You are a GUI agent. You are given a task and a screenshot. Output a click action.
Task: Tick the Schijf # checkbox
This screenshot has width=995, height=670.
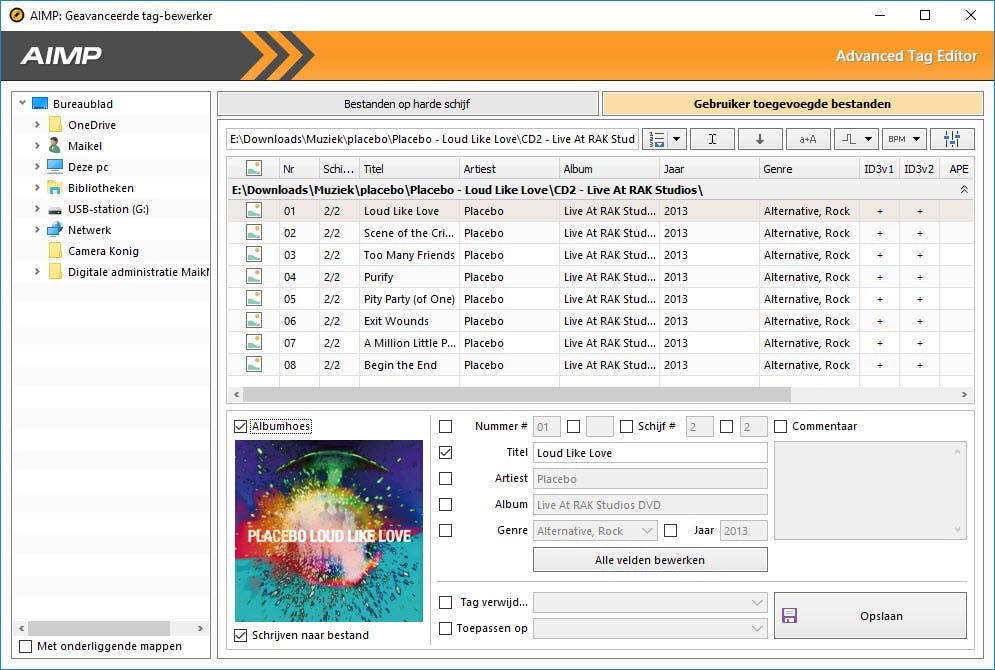[x=626, y=426]
